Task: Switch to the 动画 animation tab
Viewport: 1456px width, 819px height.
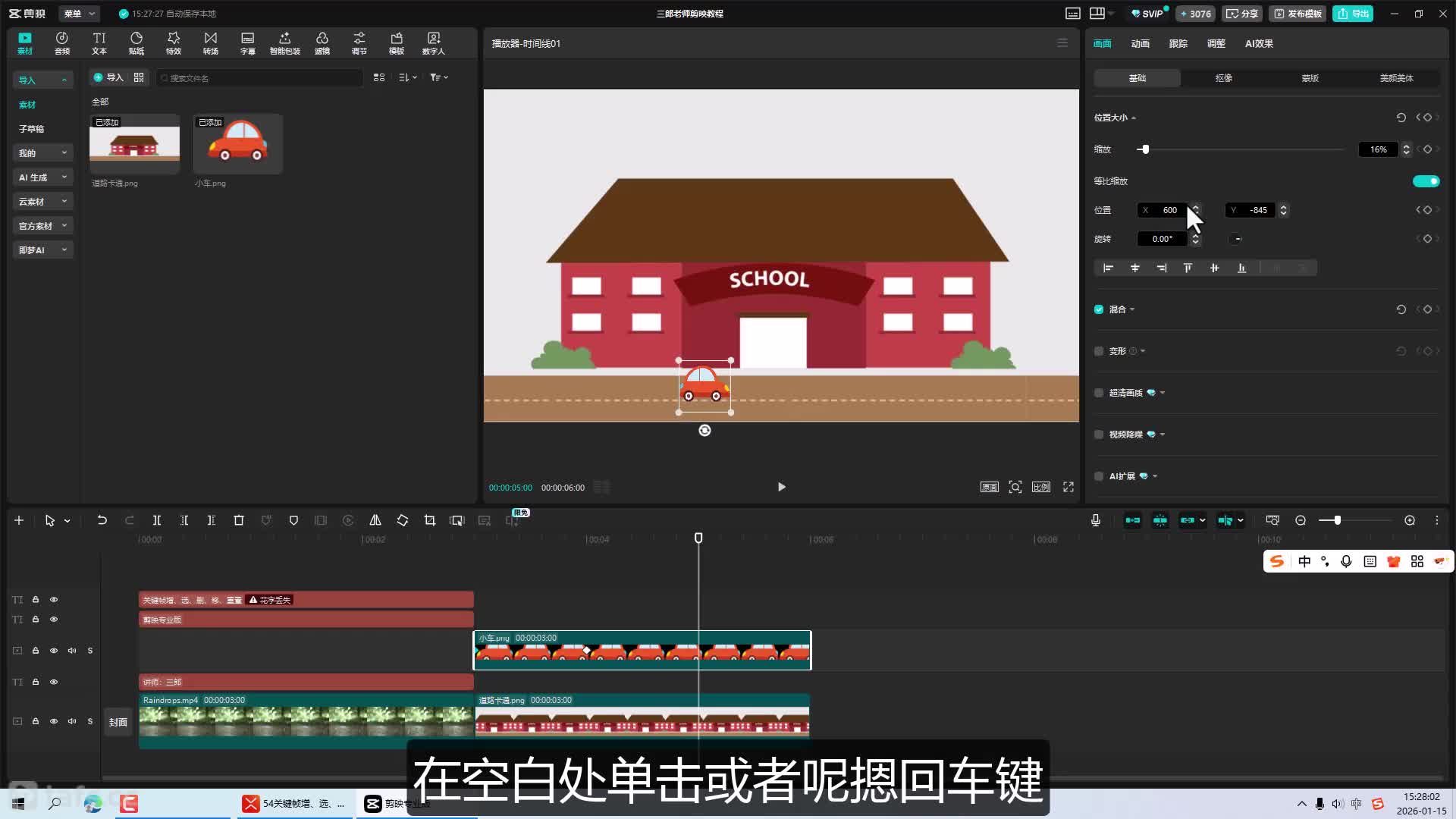Action: (1140, 43)
